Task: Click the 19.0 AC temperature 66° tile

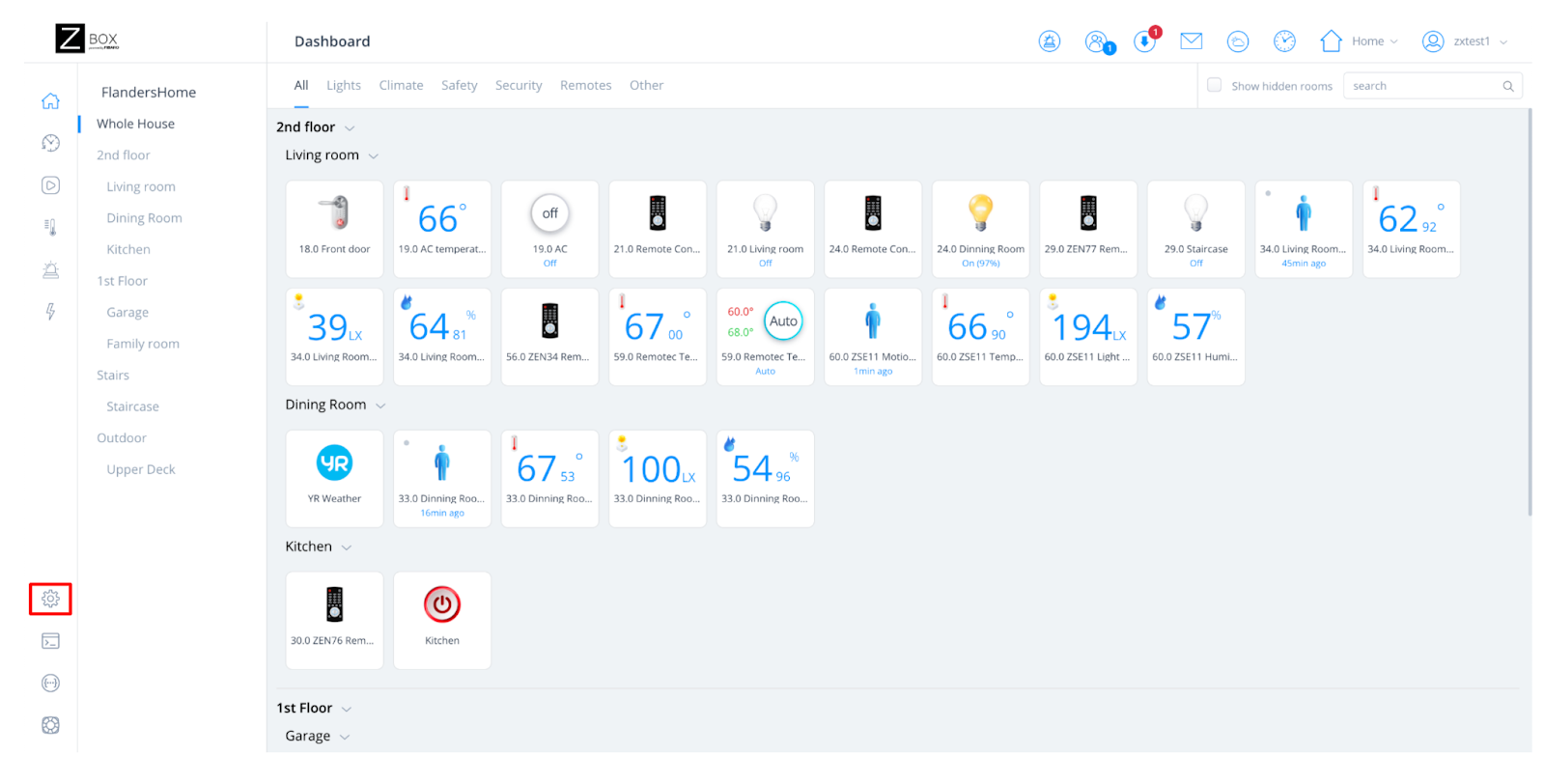Action: [x=442, y=229]
